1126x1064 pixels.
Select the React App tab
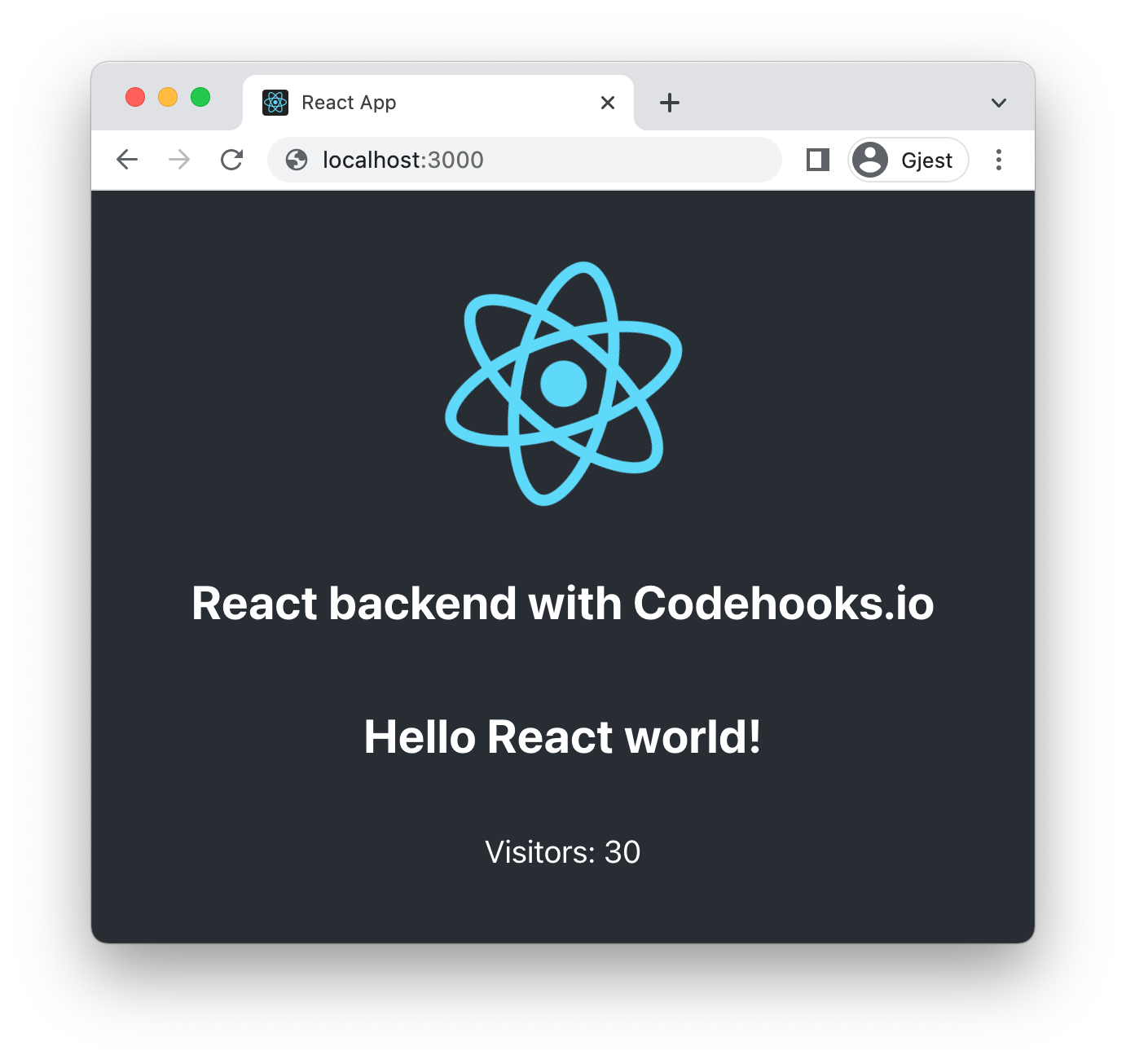438,103
